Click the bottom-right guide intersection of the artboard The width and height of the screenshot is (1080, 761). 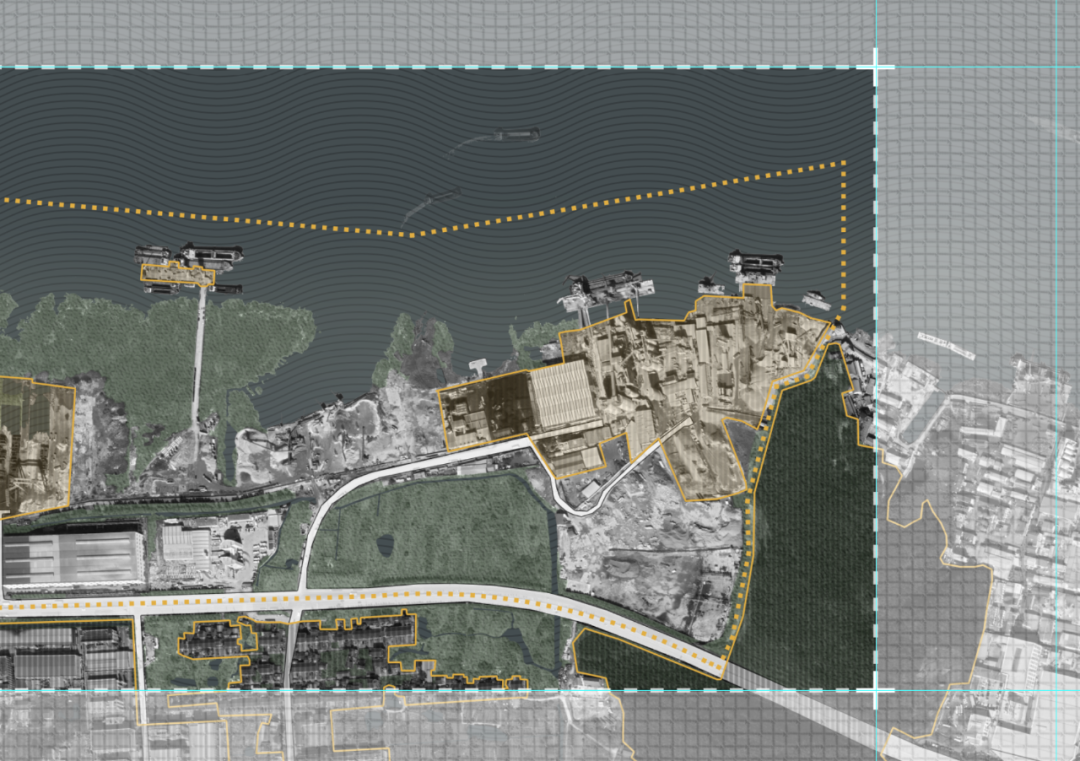[876, 689]
